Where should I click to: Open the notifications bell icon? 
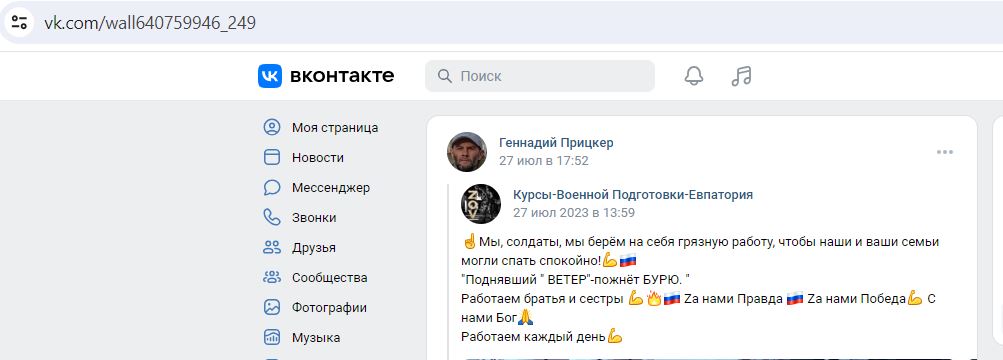693,76
